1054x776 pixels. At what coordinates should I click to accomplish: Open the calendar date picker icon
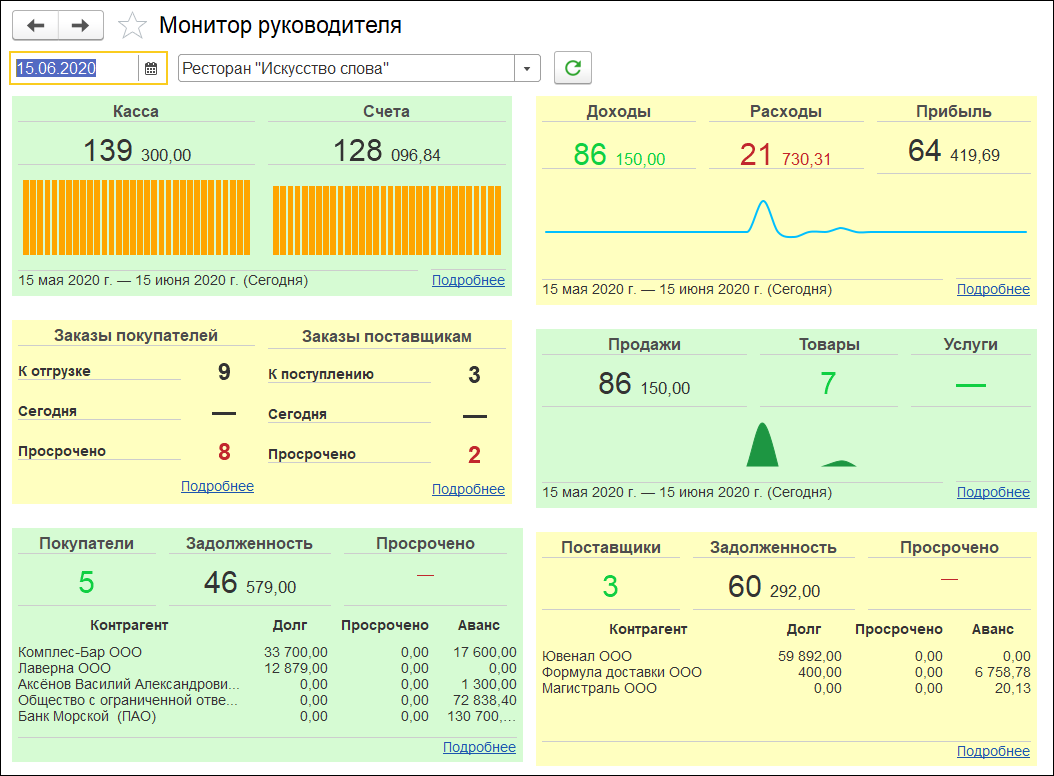[x=151, y=68]
